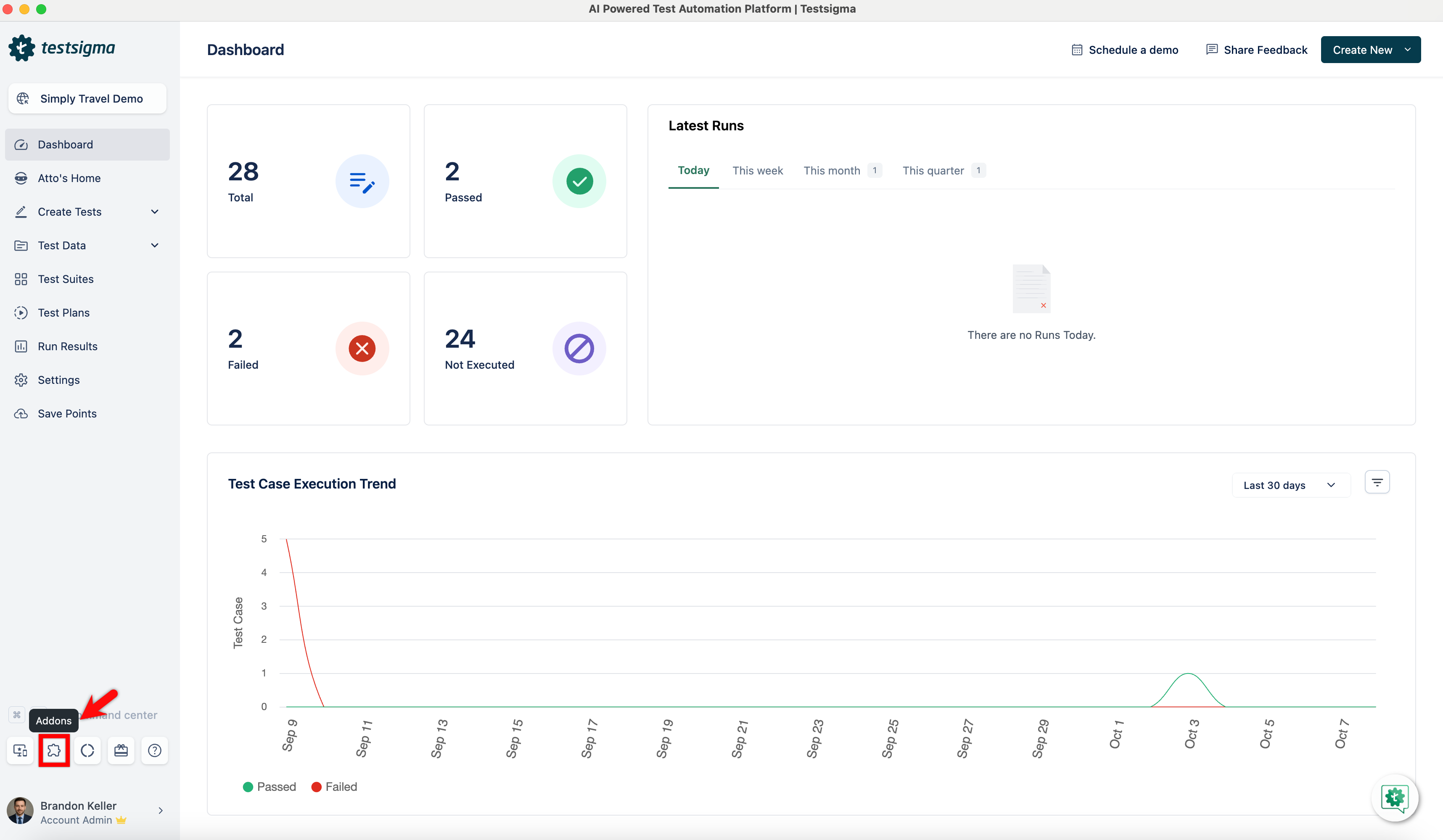Click the gift box icon in sidebar
Screen dimensions: 1443x840
point(121,750)
